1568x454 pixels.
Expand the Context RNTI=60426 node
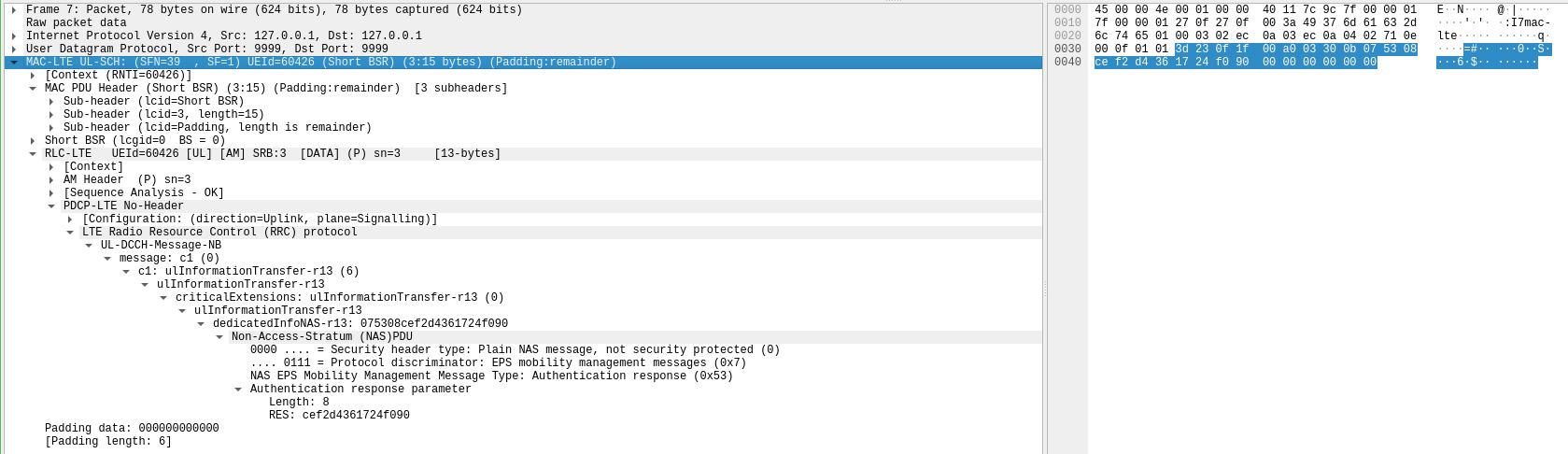[x=33, y=75]
